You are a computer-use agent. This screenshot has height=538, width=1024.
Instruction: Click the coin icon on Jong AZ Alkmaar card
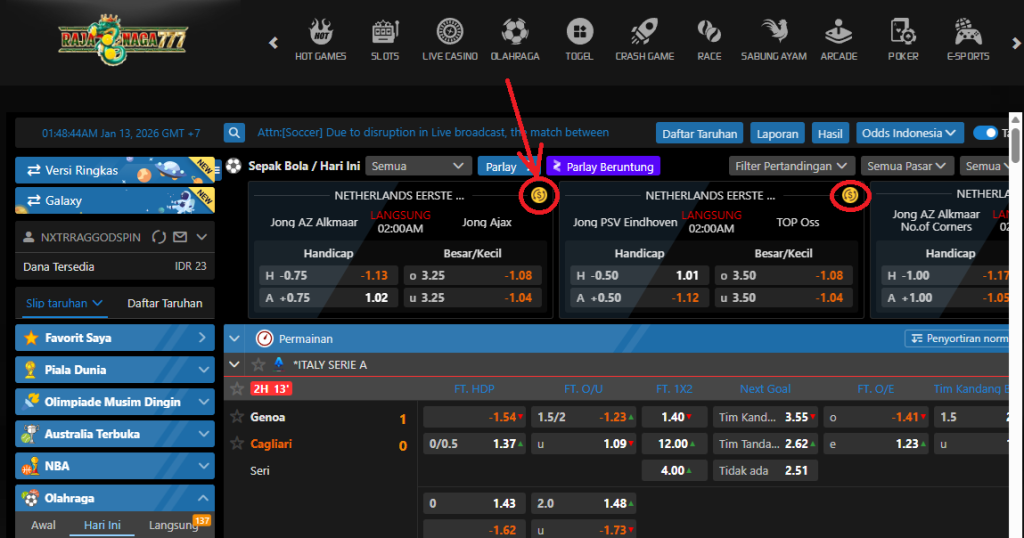click(x=539, y=195)
